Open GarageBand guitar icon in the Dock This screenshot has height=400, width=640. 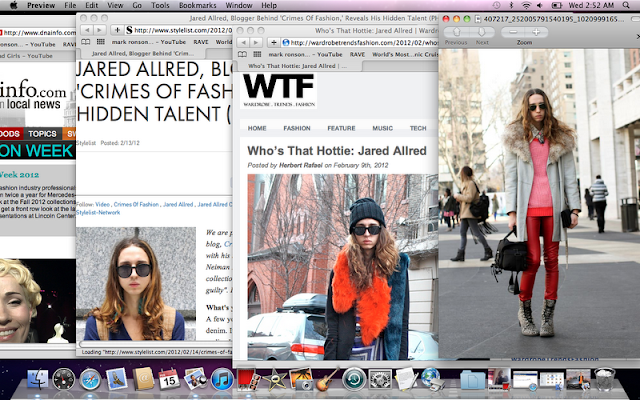327,379
